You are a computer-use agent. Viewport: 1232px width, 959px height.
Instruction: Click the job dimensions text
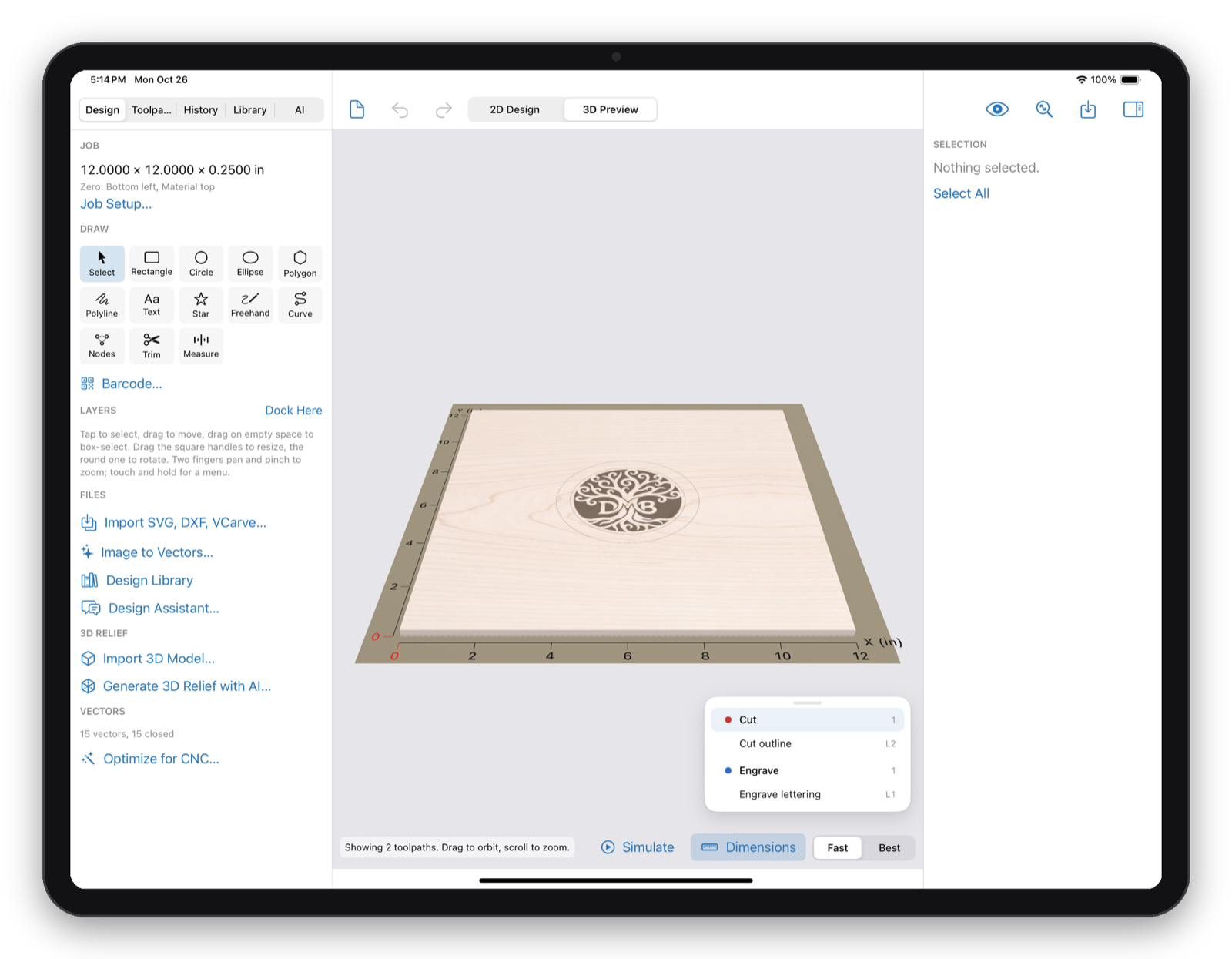pyautogui.click(x=172, y=170)
